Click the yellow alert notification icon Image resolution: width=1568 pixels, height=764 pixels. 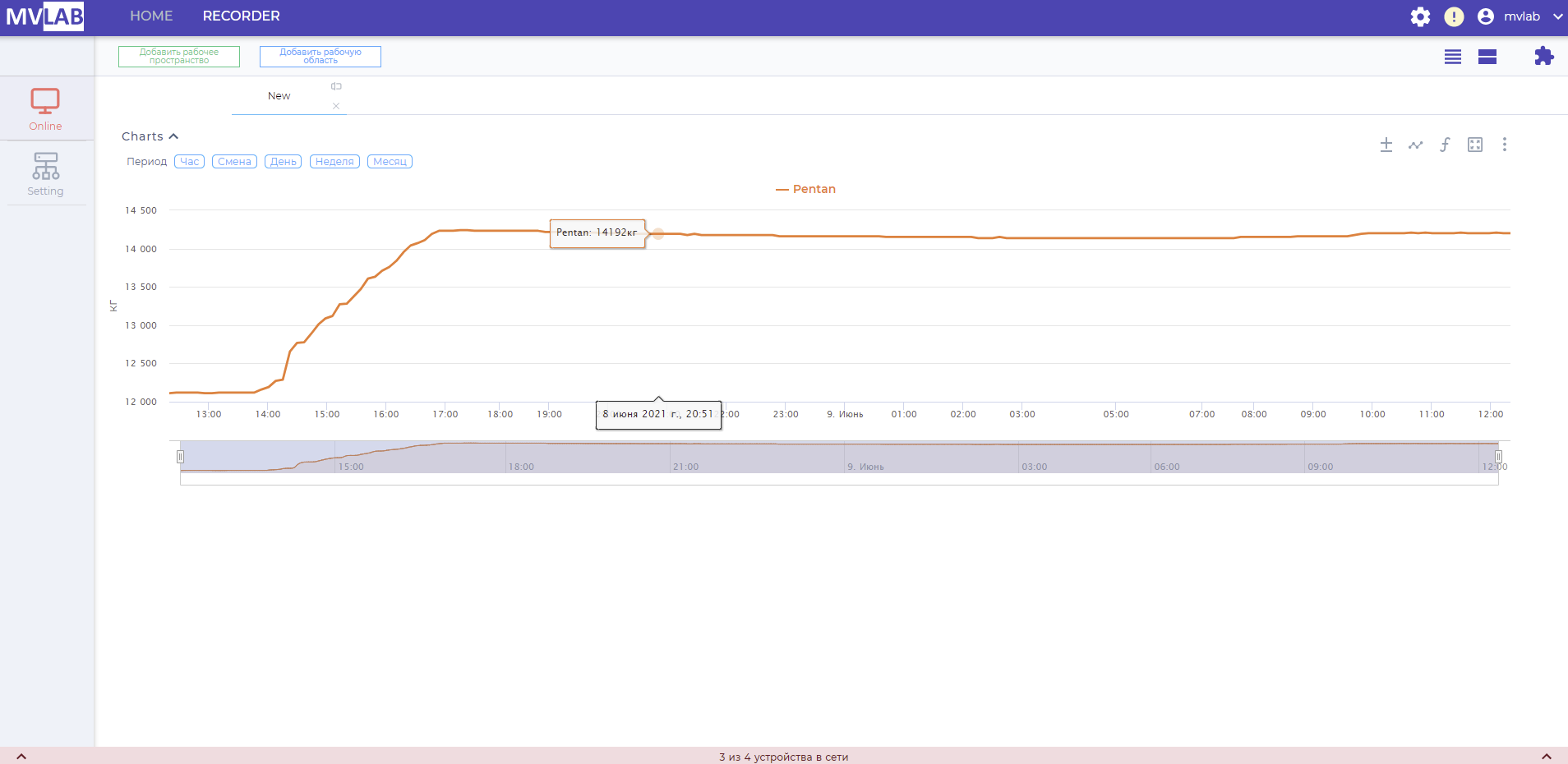(1454, 16)
